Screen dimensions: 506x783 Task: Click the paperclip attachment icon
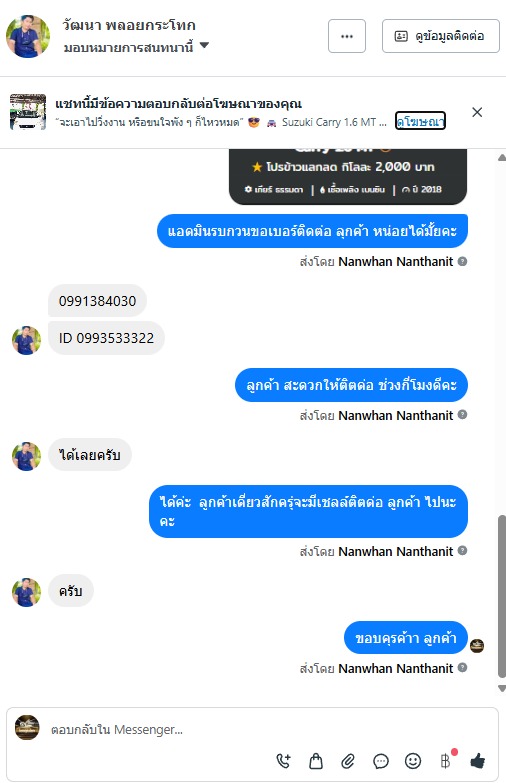(x=348, y=761)
